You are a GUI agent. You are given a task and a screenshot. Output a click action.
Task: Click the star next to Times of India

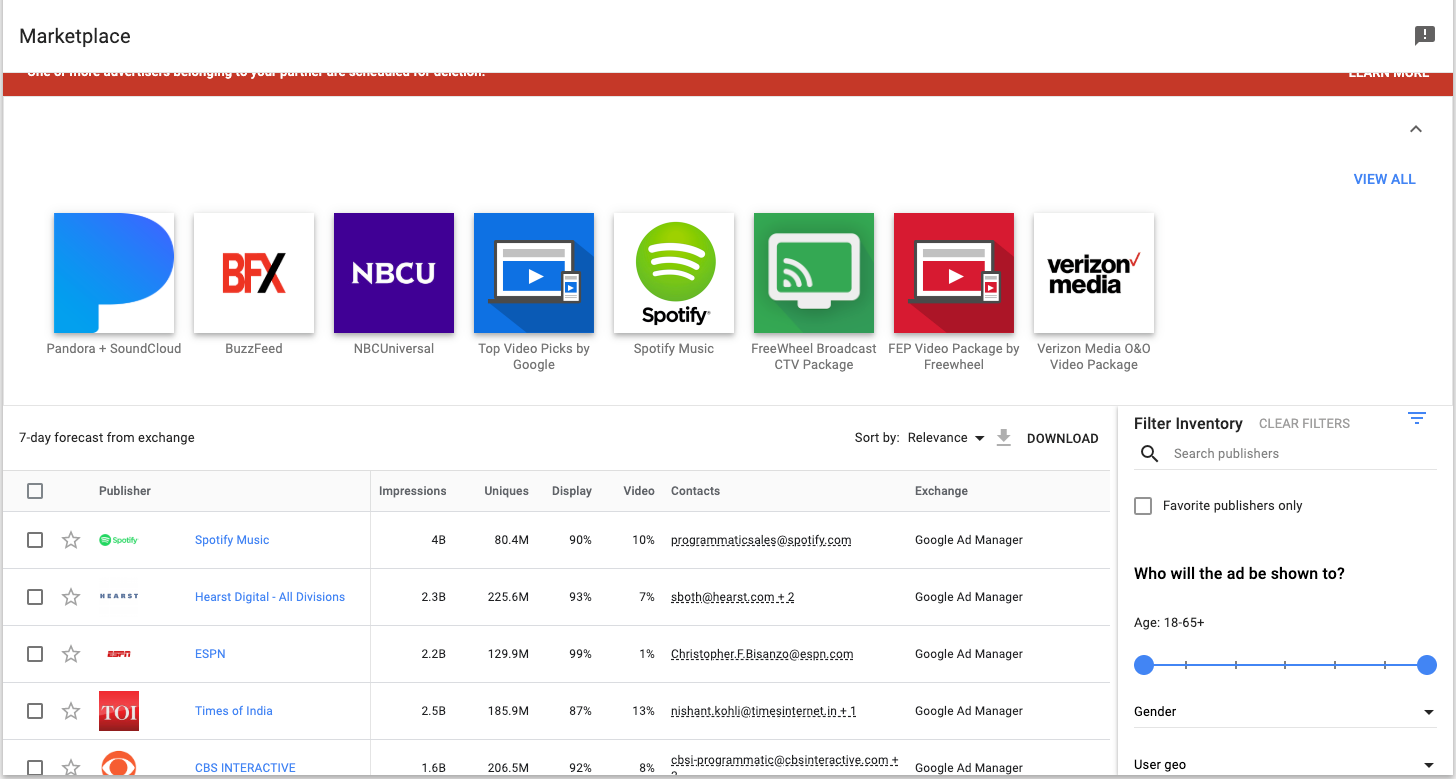(71, 711)
